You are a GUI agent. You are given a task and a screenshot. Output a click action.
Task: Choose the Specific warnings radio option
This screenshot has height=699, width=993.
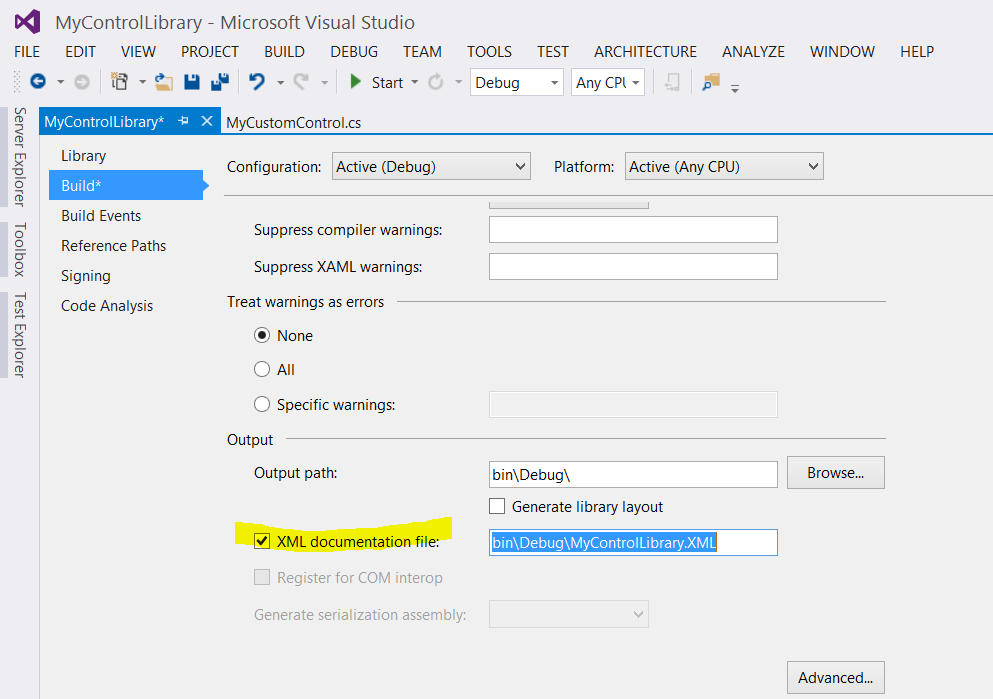(x=262, y=404)
